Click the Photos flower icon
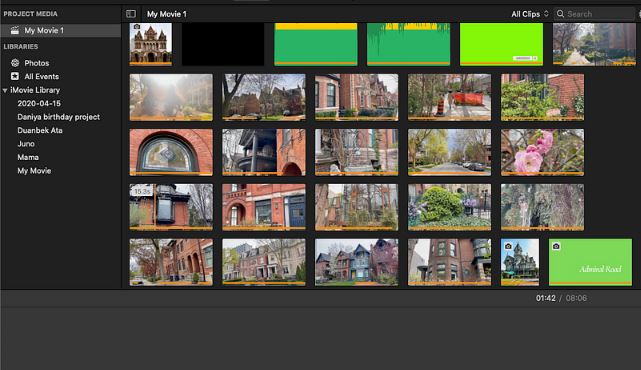This screenshot has height=370, width=641. [15, 63]
